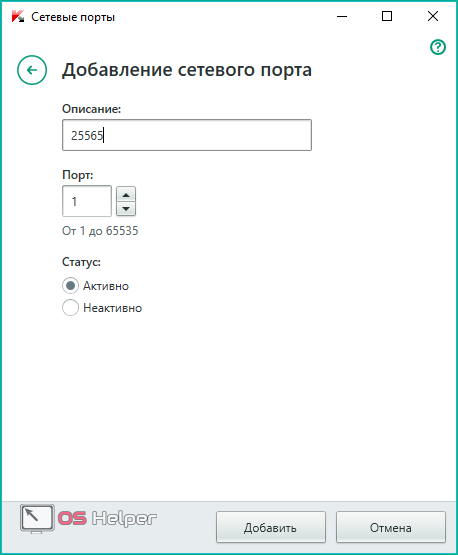The image size is (458, 555).
Task: Minimize the Сетевые порты window
Action: [342, 16]
